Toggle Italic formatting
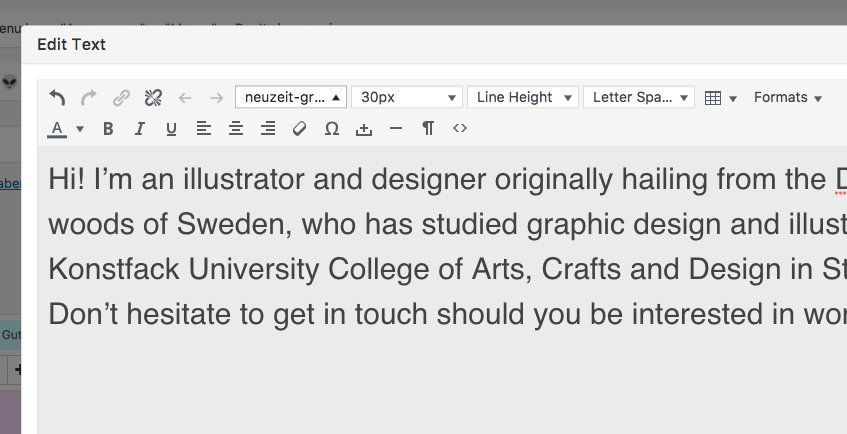The height and width of the screenshot is (434, 847). [x=140, y=128]
